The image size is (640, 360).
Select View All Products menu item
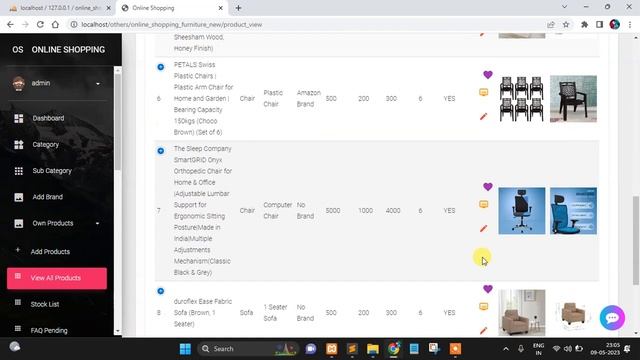(57, 278)
